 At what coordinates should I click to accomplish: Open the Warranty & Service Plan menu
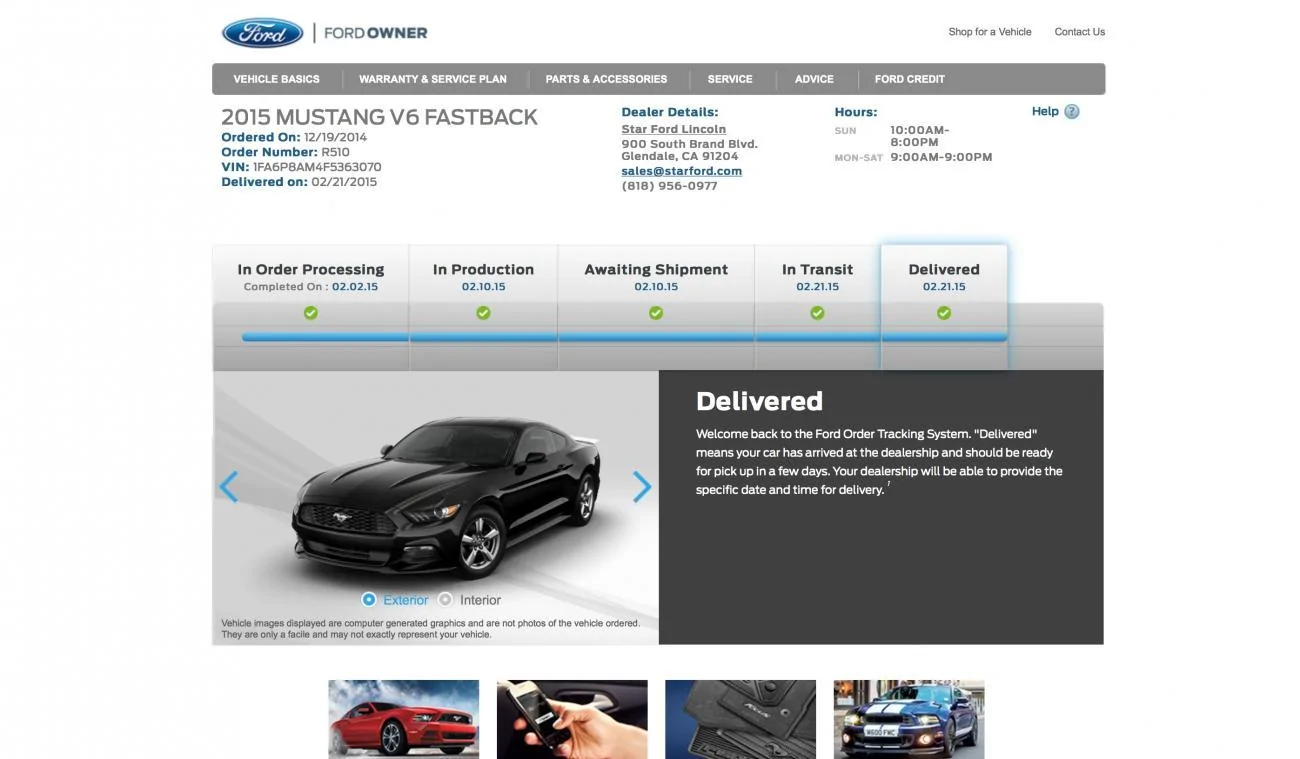pyautogui.click(x=433, y=79)
